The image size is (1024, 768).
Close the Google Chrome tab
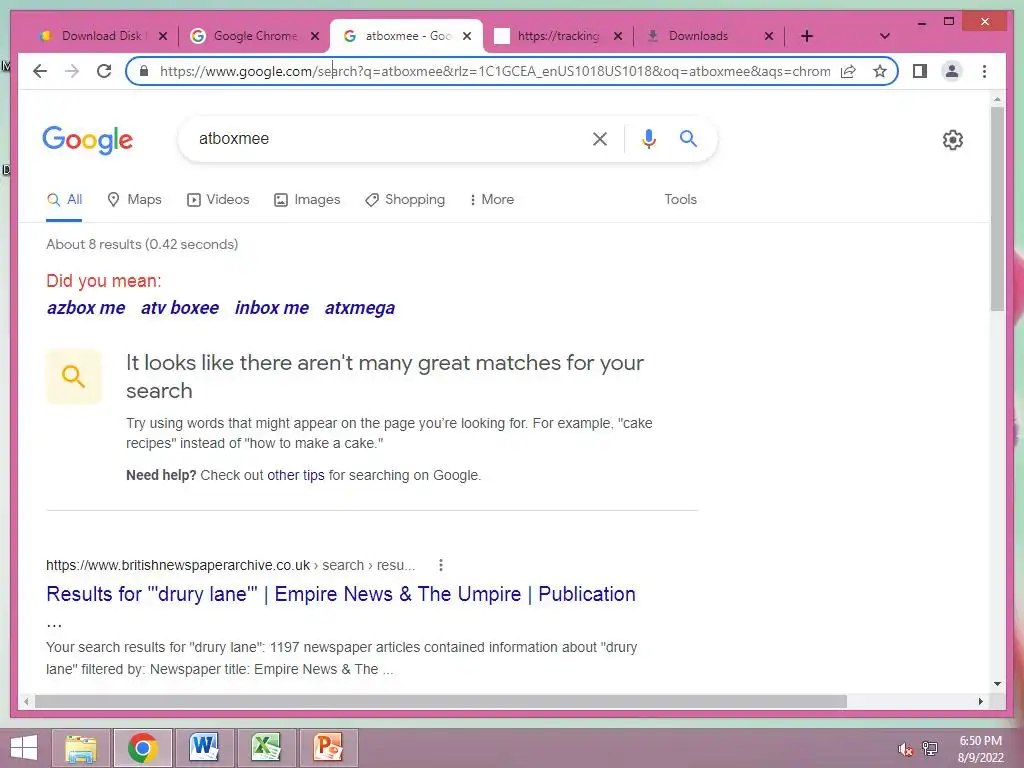tap(315, 36)
